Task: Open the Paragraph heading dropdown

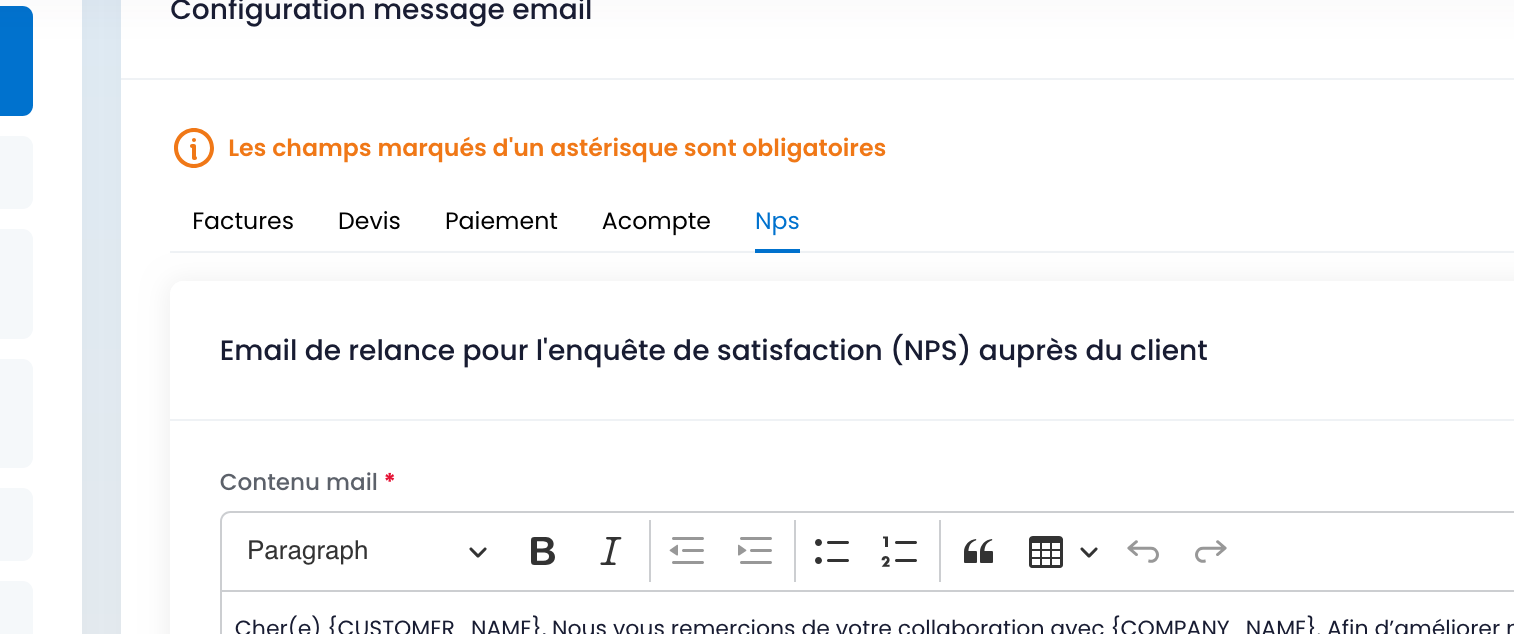Action: click(x=366, y=551)
